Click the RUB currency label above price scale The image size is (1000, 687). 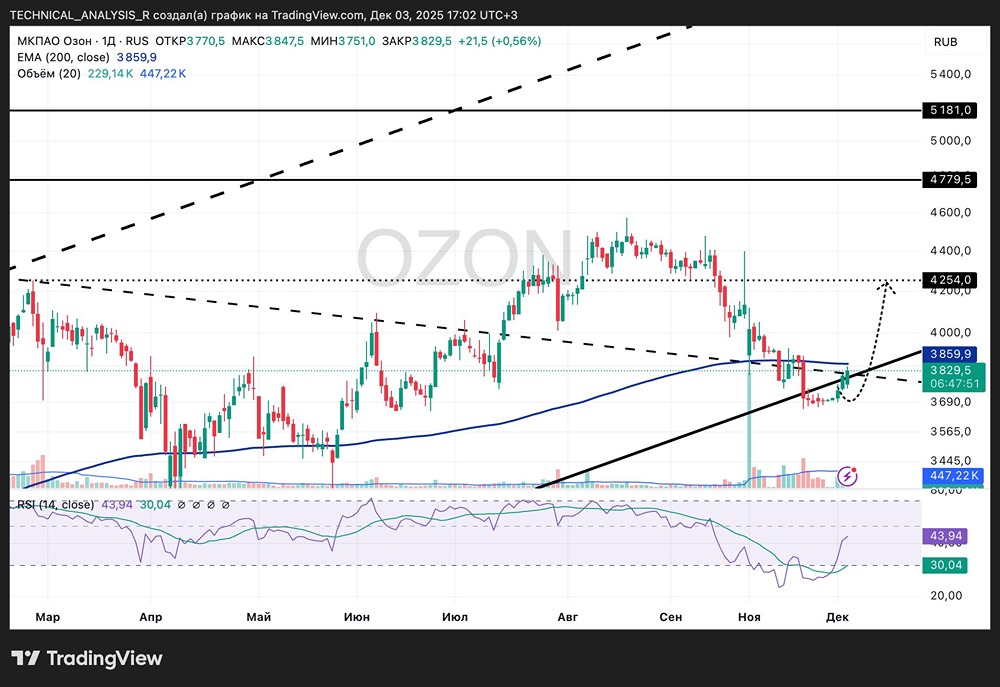click(x=944, y=42)
